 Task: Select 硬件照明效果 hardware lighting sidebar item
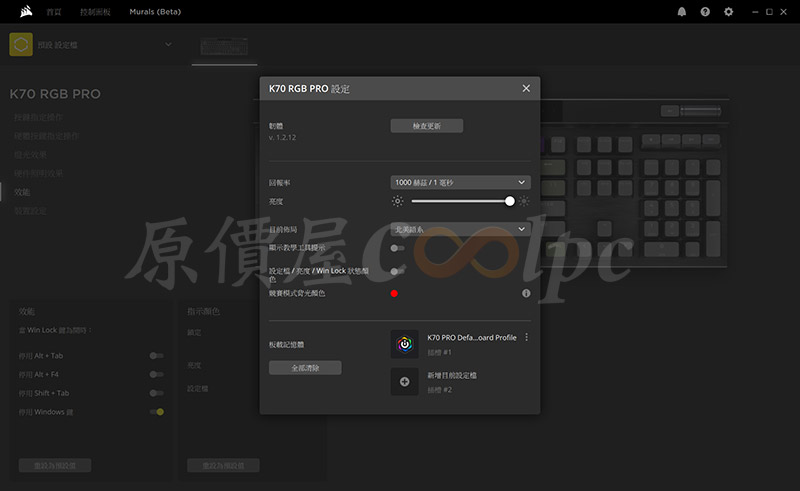[39, 174]
